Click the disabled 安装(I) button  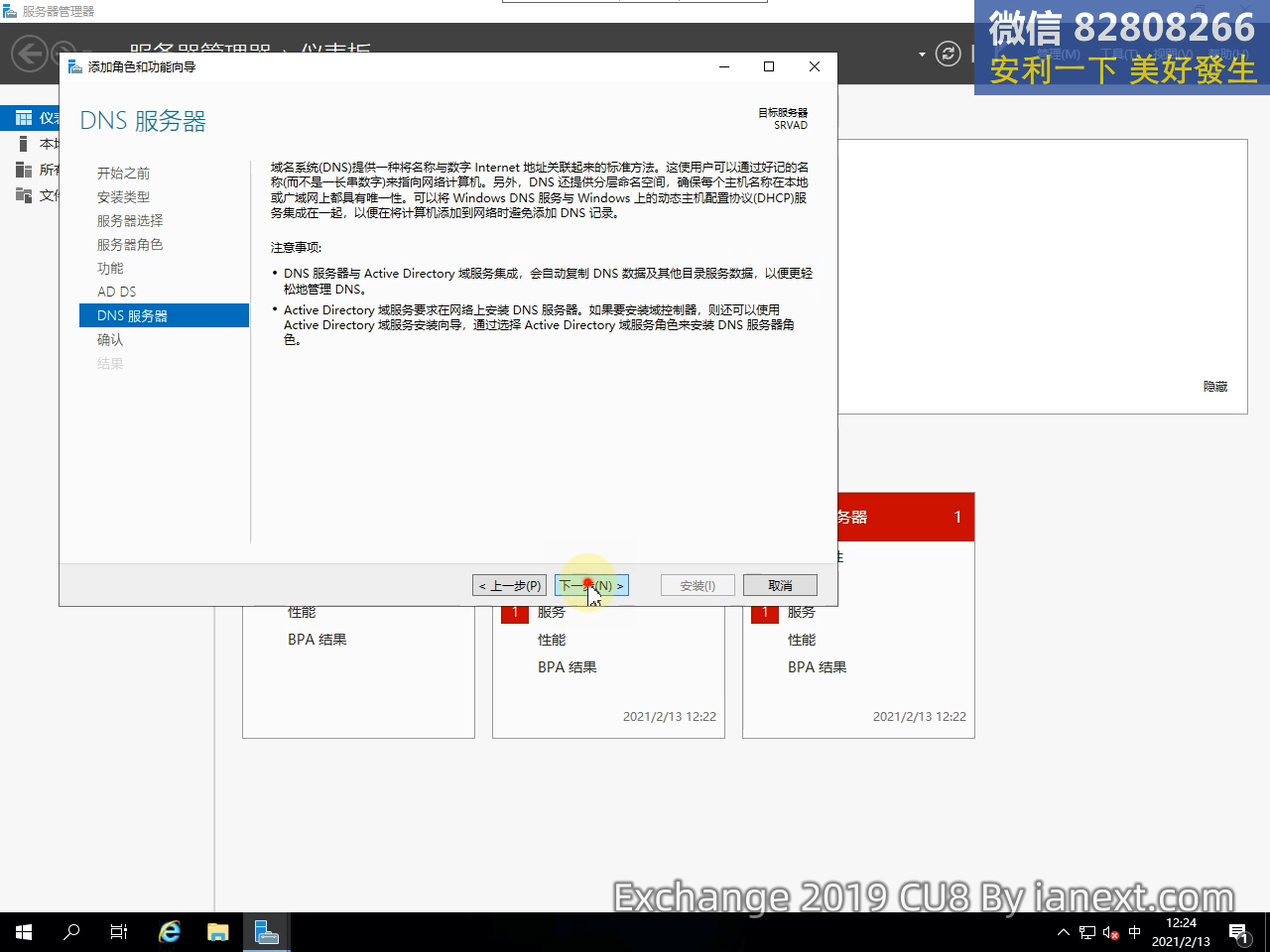698,585
